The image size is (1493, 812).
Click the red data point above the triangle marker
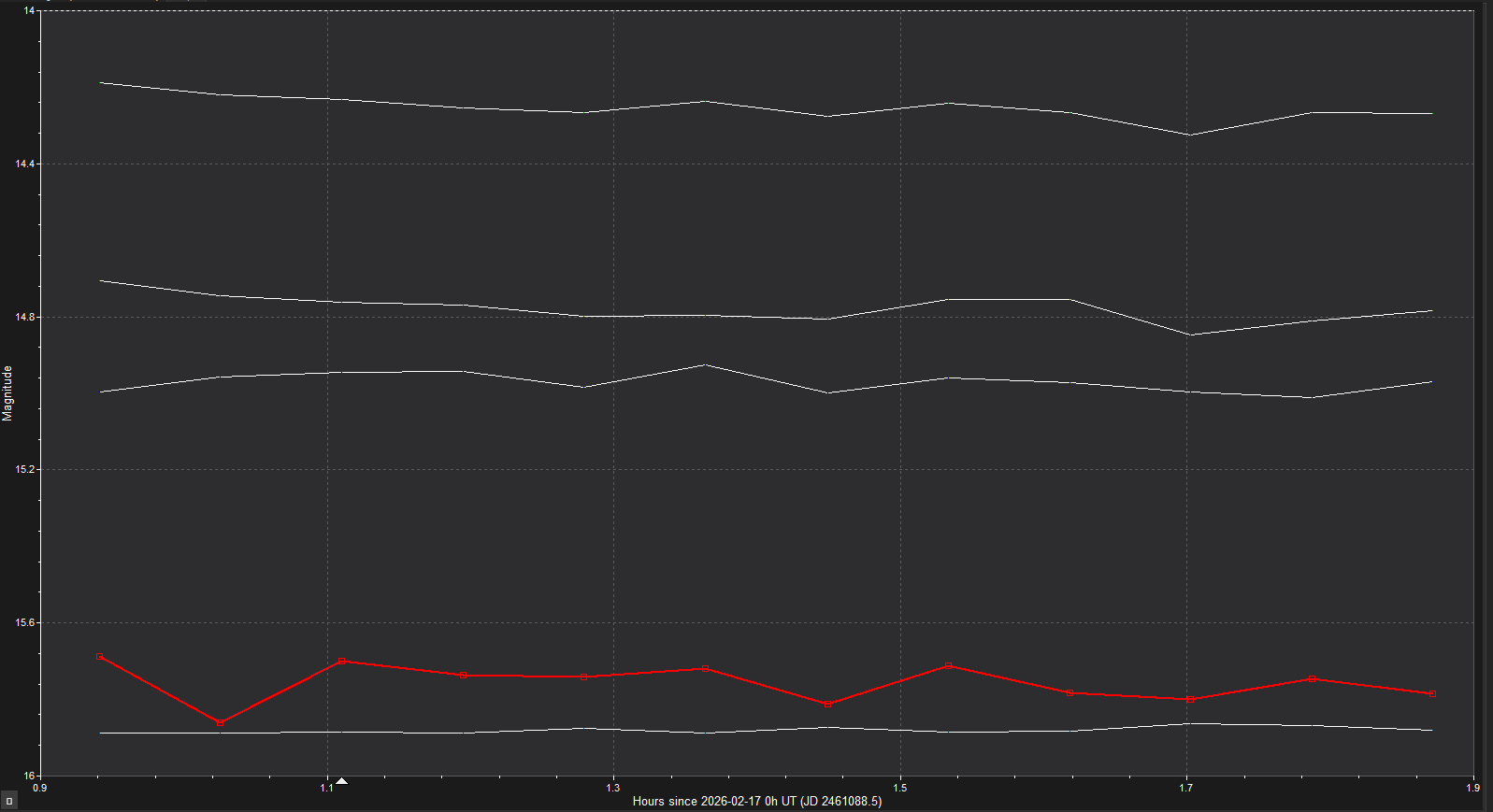coord(342,662)
